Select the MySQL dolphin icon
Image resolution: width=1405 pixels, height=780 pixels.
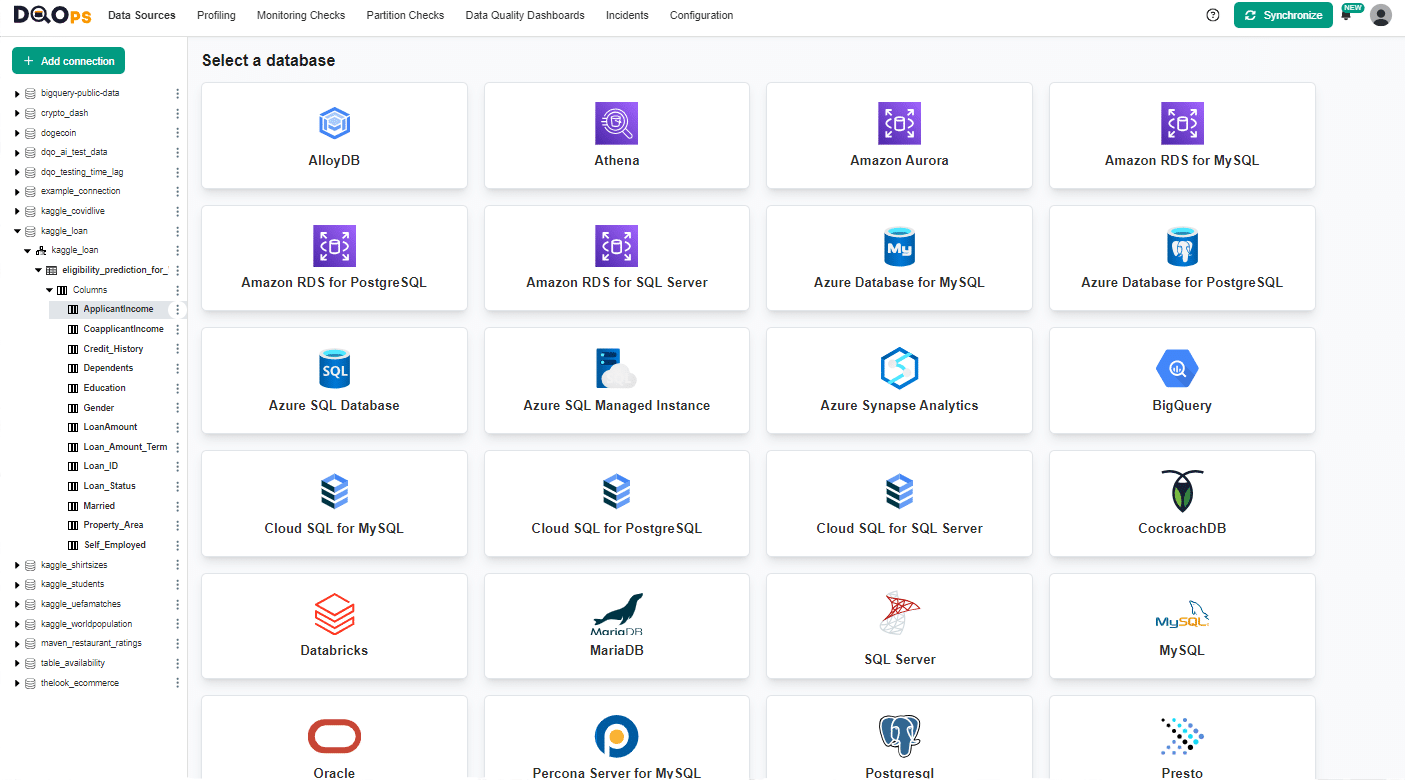click(x=1182, y=614)
